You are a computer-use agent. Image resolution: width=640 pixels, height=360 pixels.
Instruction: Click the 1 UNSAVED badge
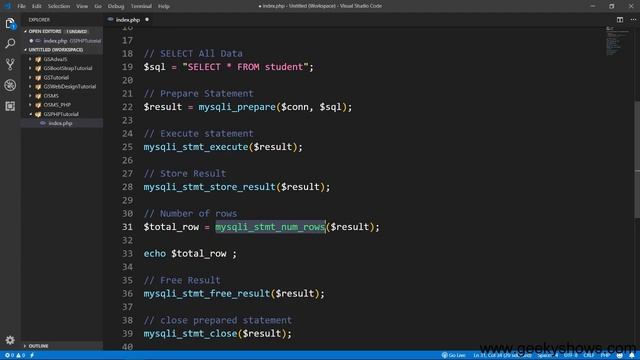[x=77, y=31]
